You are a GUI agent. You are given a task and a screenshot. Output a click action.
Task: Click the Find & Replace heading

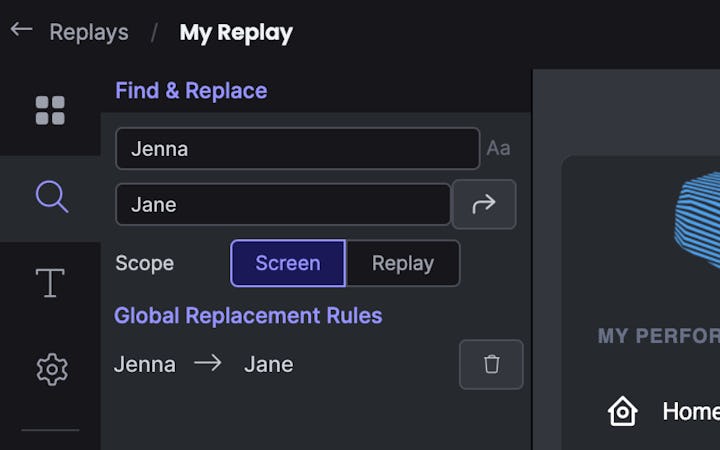191,91
